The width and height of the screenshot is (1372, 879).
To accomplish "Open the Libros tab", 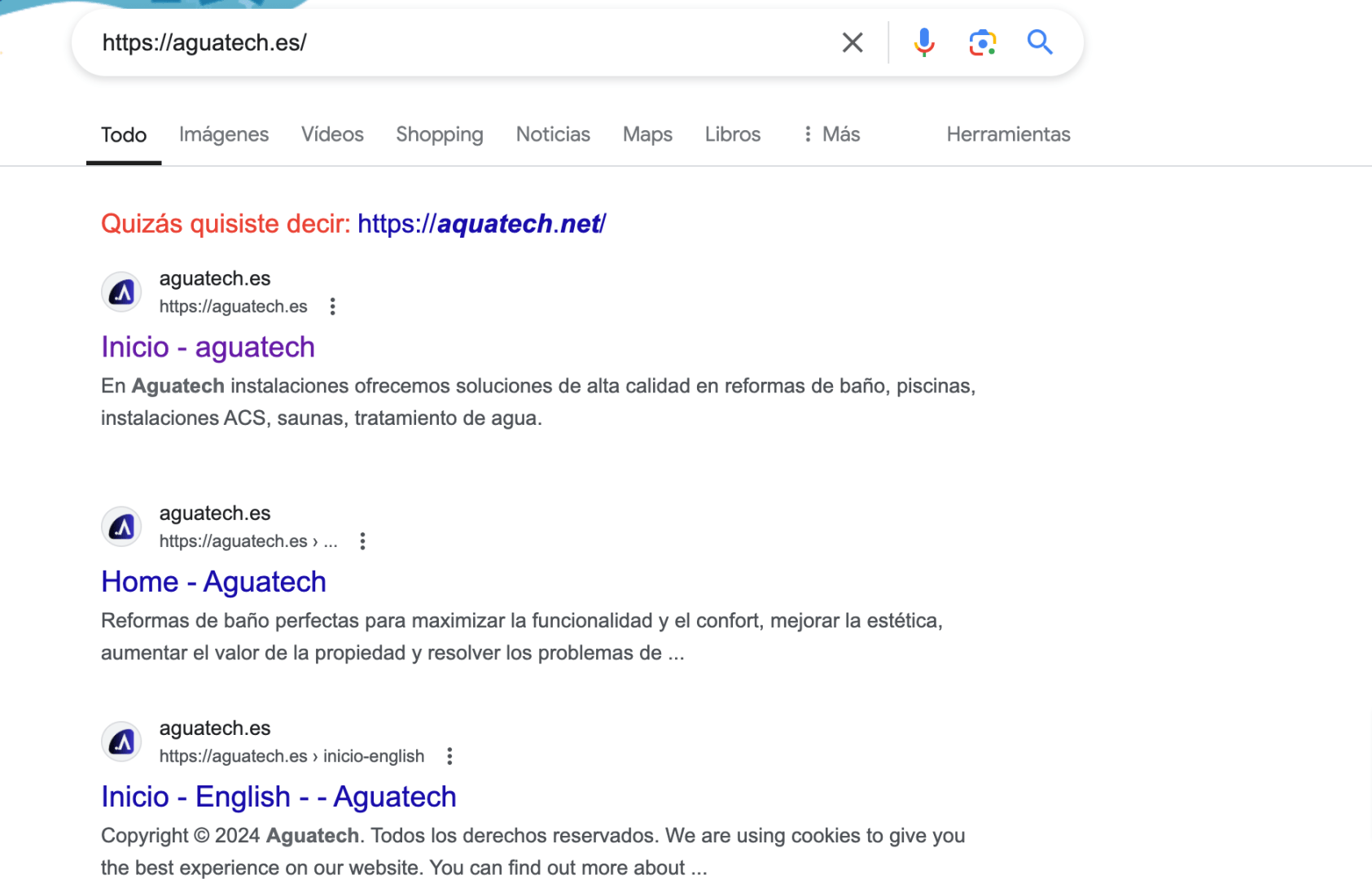I will pyautogui.click(x=733, y=135).
